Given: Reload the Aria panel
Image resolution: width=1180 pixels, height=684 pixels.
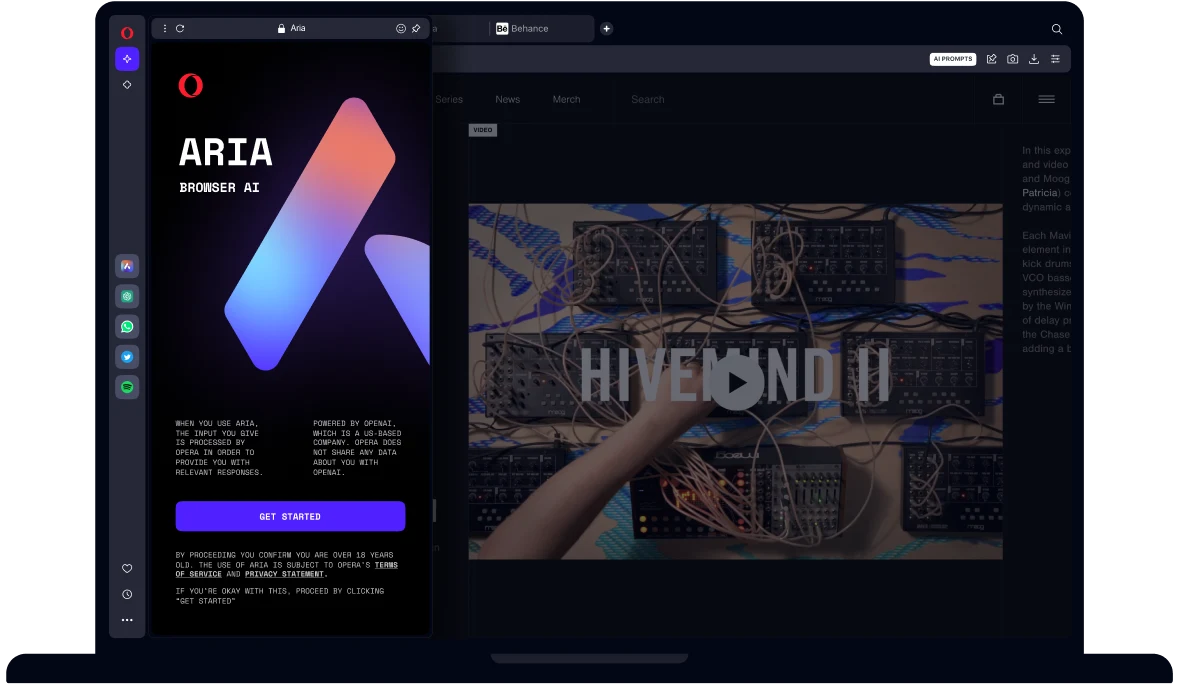Looking at the screenshot, I should (x=181, y=29).
